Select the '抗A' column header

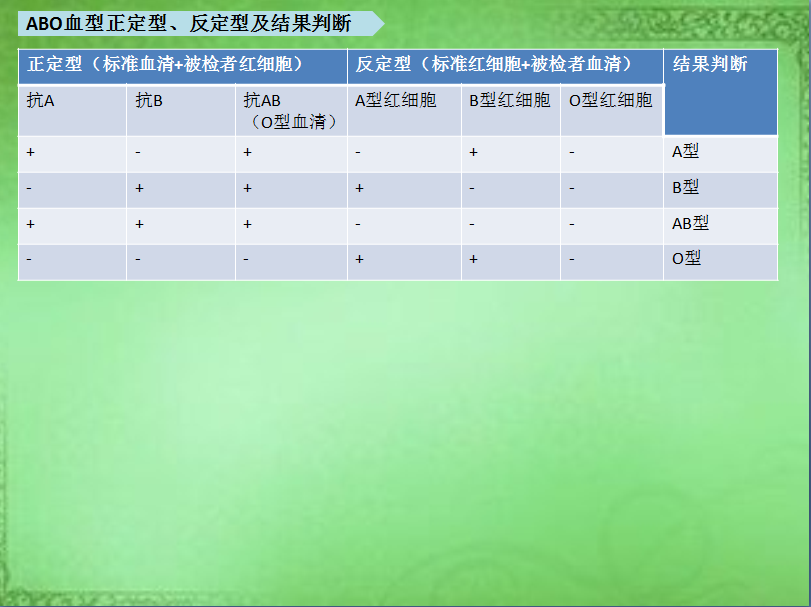[72, 111]
